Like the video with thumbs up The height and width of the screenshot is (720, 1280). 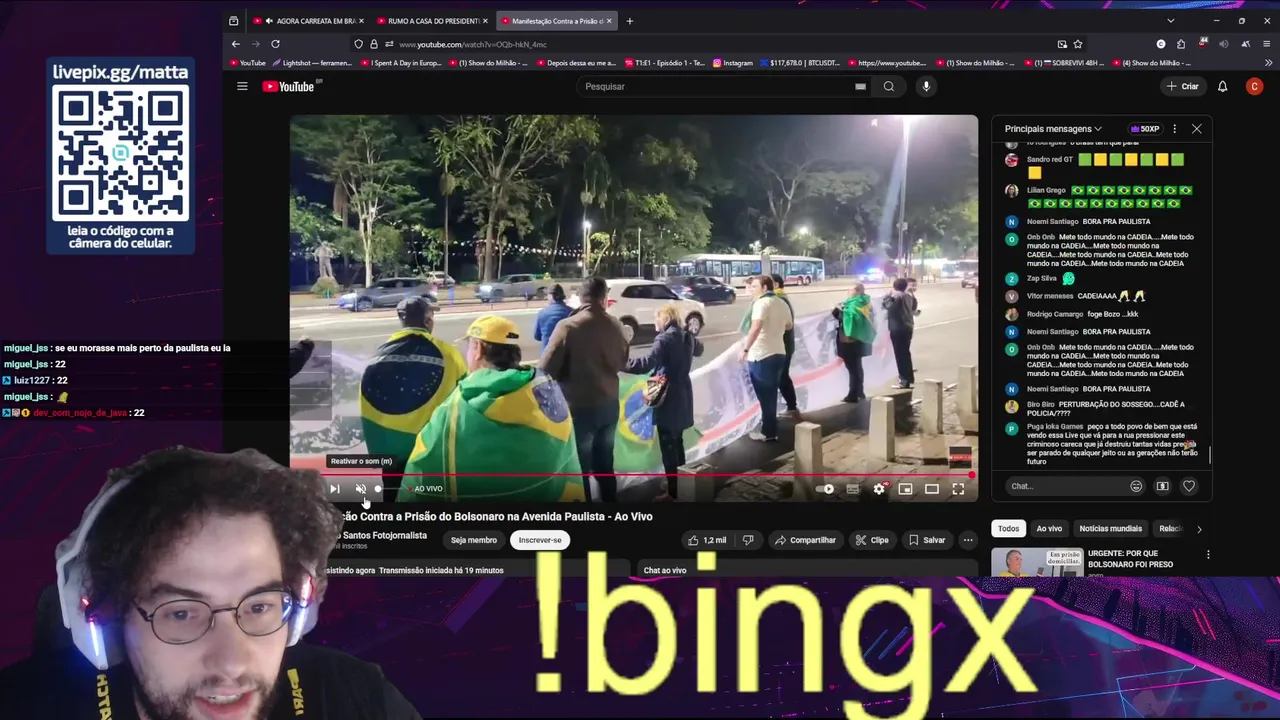tap(707, 540)
